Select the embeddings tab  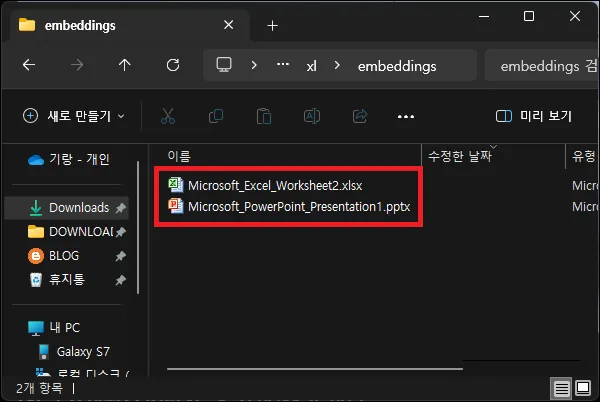130,25
